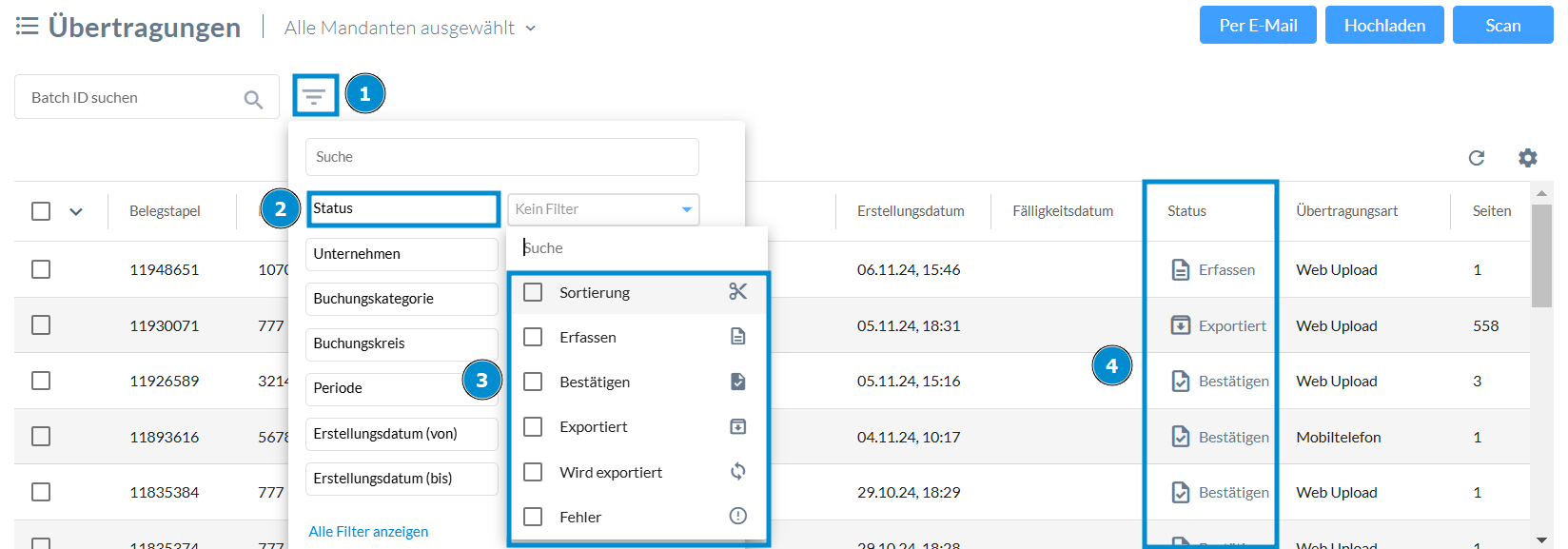Toggle the select-all checkbox in table header
The width and height of the screenshot is (1568, 549).
tap(41, 211)
